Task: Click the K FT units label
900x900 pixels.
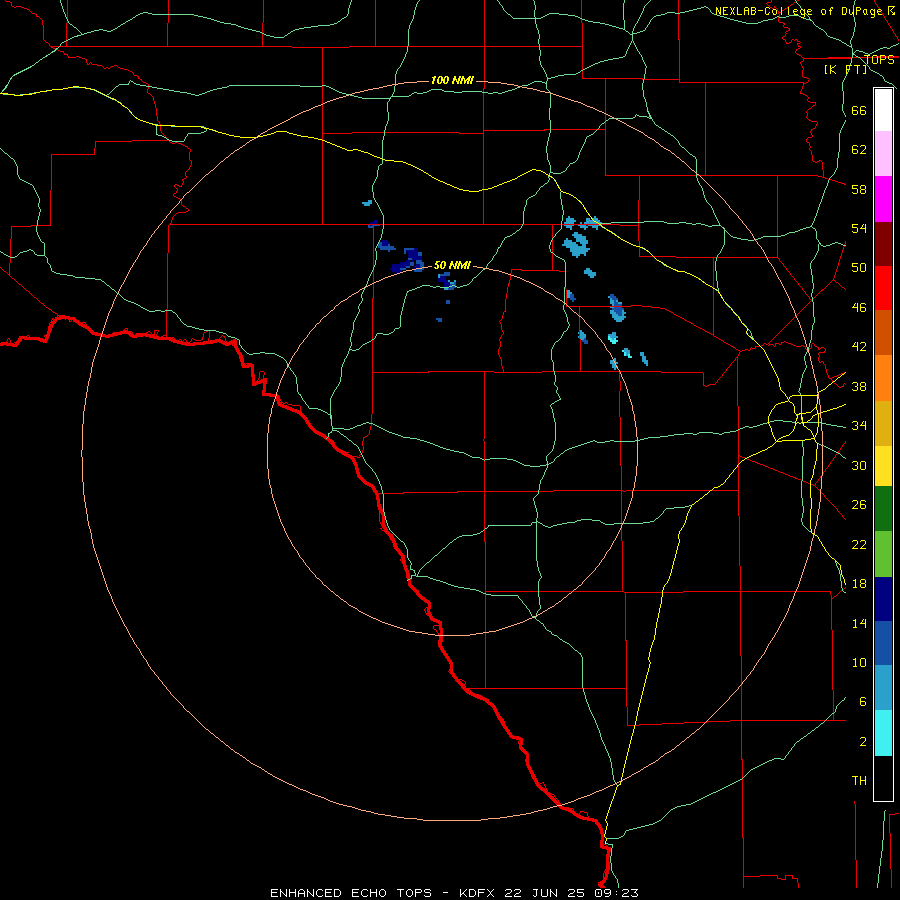Action: [845, 69]
